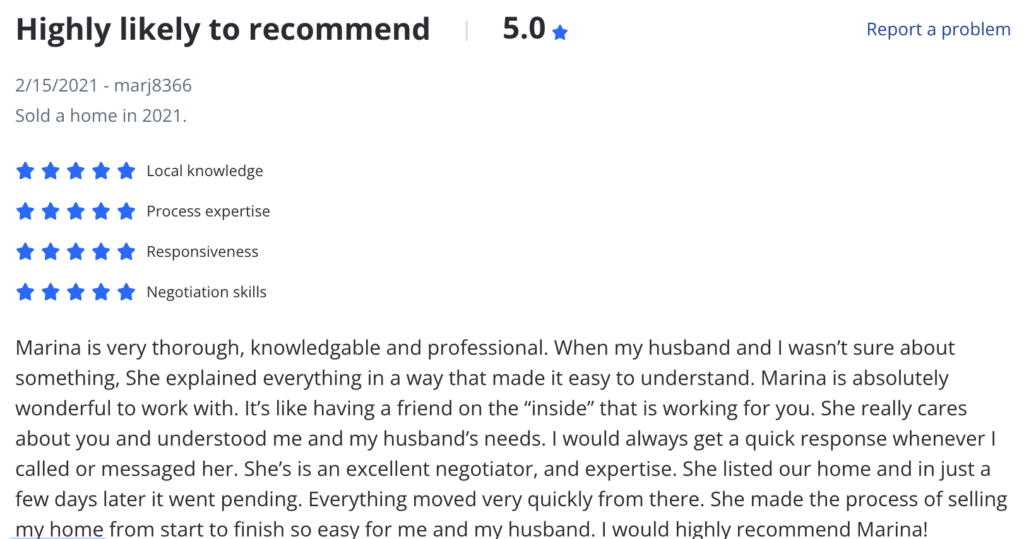Viewport: 1024px width, 539px height.
Task: Click the underlined 'my home' text
Action: (x=59, y=529)
